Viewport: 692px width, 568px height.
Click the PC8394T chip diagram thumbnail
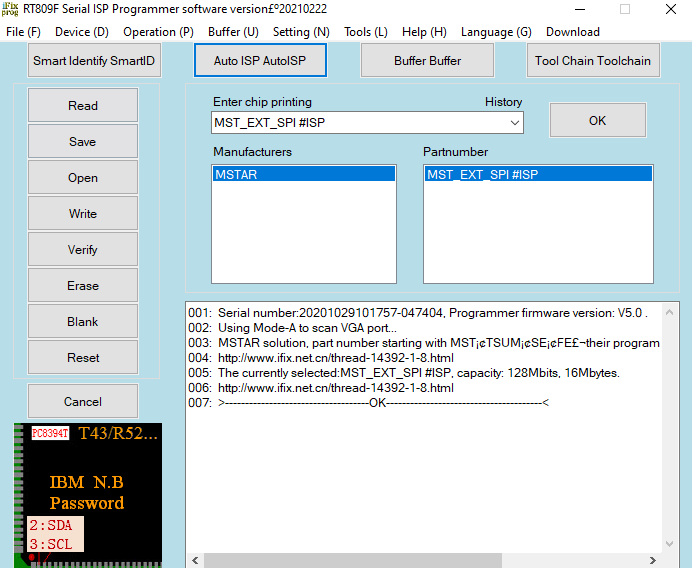tap(88, 495)
